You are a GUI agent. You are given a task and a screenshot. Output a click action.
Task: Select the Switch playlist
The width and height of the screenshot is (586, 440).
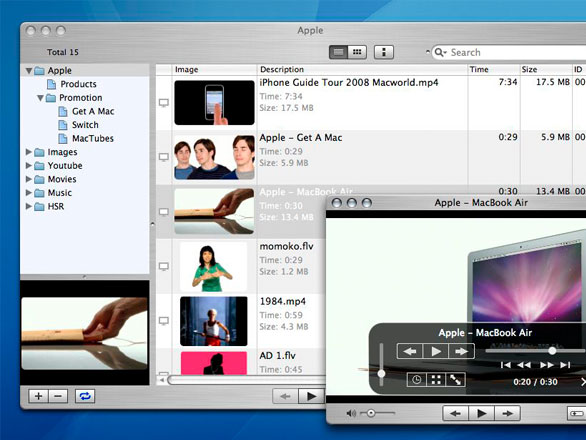click(x=85, y=125)
